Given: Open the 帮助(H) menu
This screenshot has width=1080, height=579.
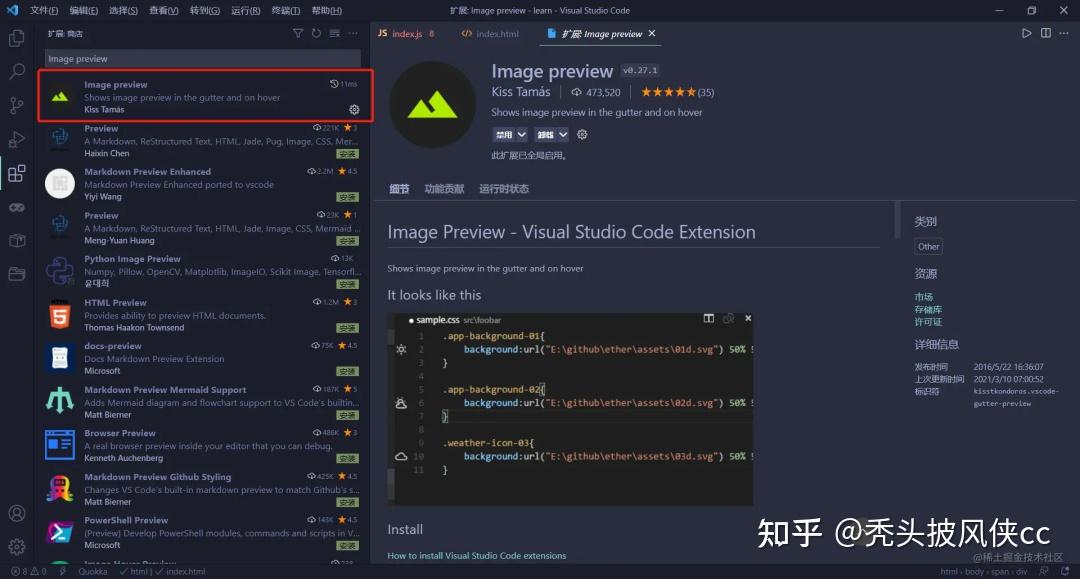Looking at the screenshot, I should [326, 10].
